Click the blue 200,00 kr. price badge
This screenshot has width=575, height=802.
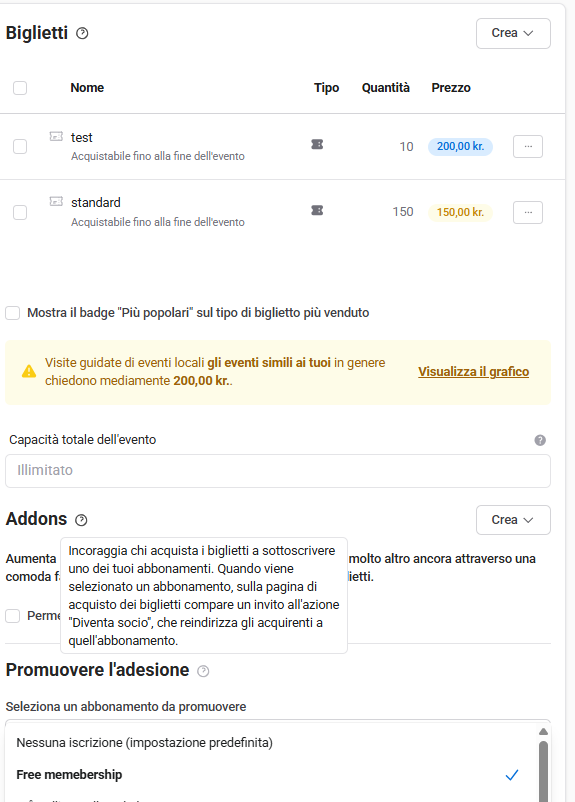click(460, 147)
